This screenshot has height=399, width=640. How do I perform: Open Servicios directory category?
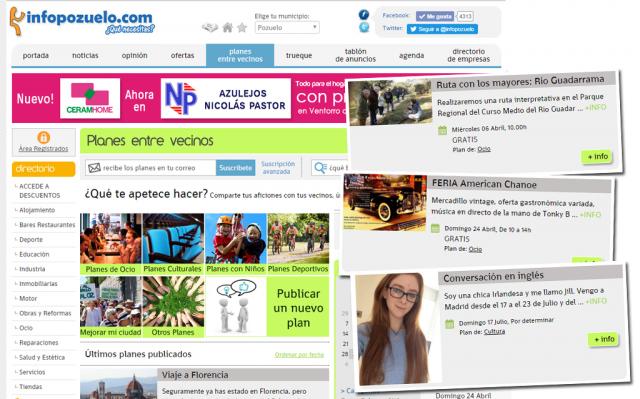[x=32, y=372]
